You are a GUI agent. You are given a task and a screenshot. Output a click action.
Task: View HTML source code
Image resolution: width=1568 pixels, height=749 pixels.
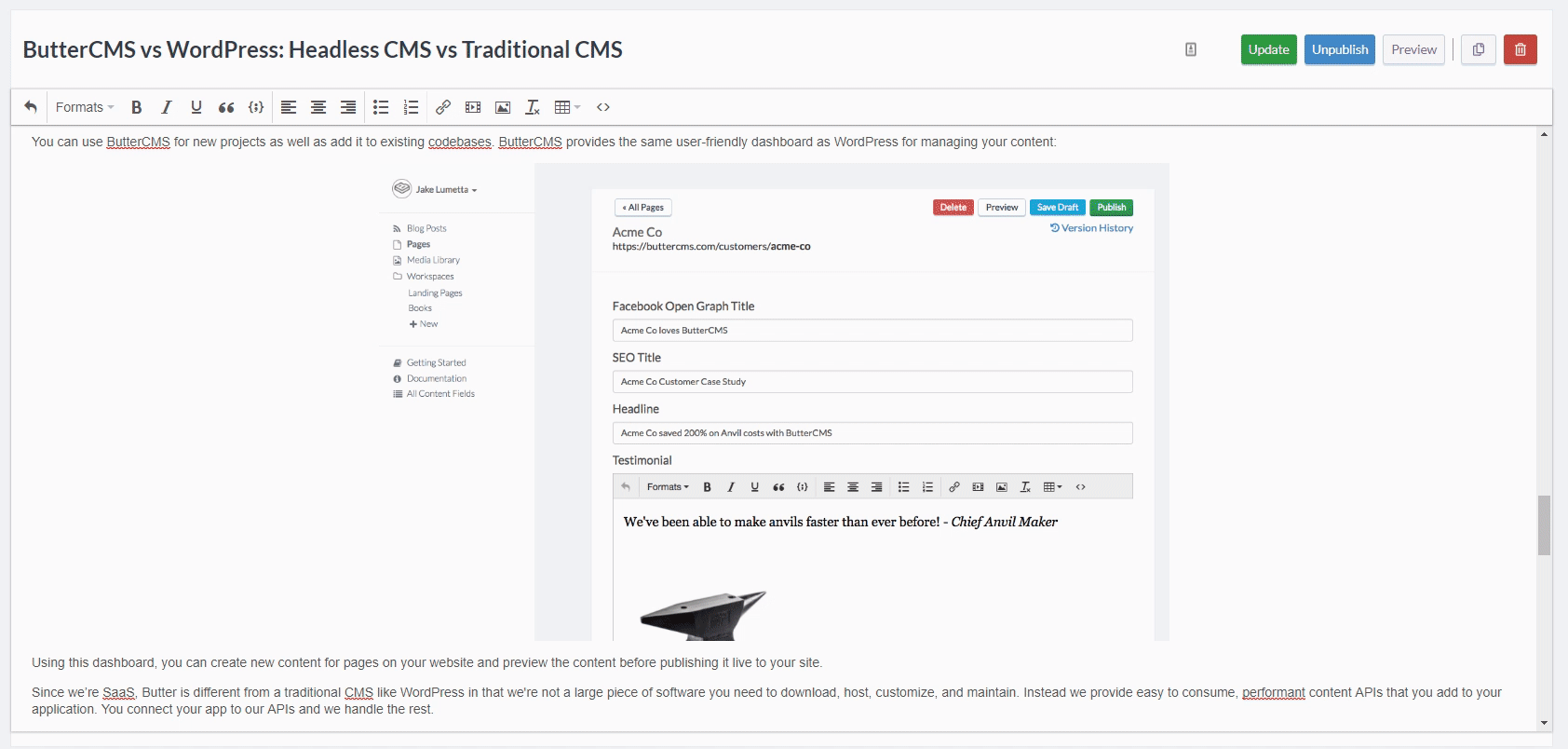(603, 107)
